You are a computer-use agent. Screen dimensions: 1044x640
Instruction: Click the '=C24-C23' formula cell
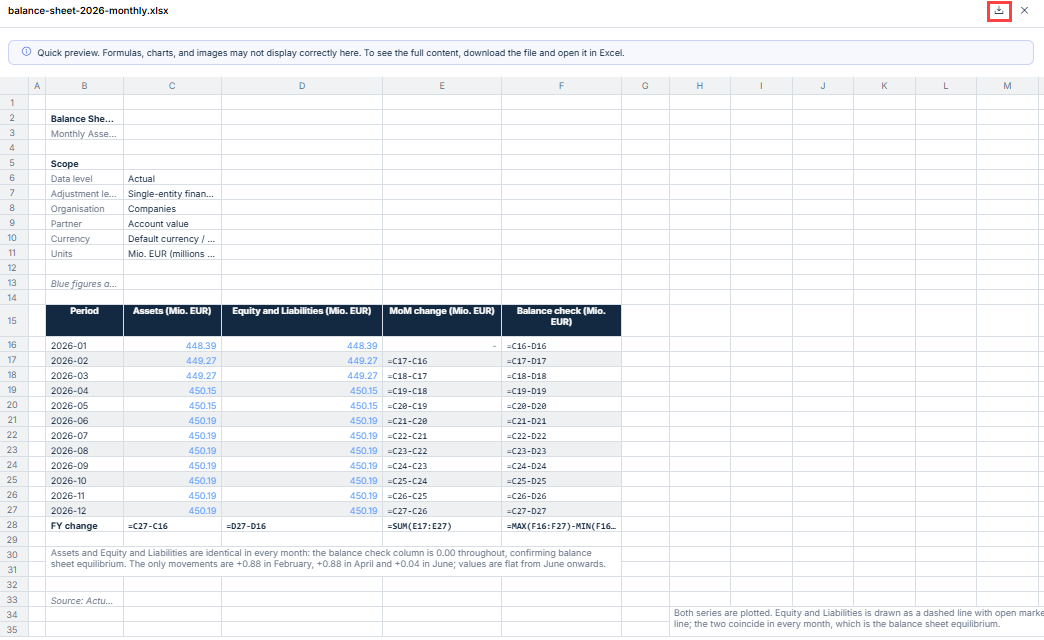[x=442, y=466]
